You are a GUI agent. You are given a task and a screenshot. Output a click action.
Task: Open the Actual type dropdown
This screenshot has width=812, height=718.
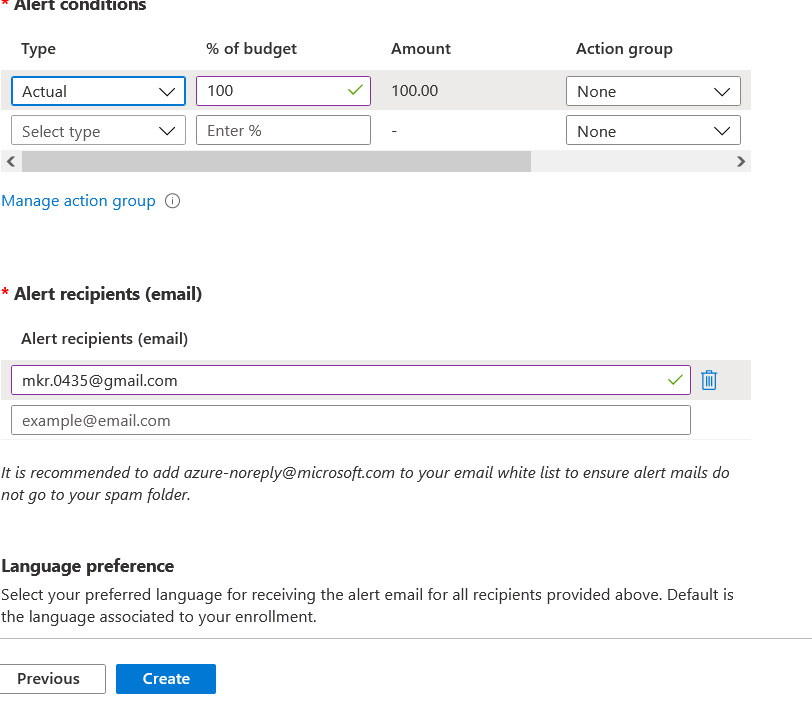pyautogui.click(x=98, y=91)
